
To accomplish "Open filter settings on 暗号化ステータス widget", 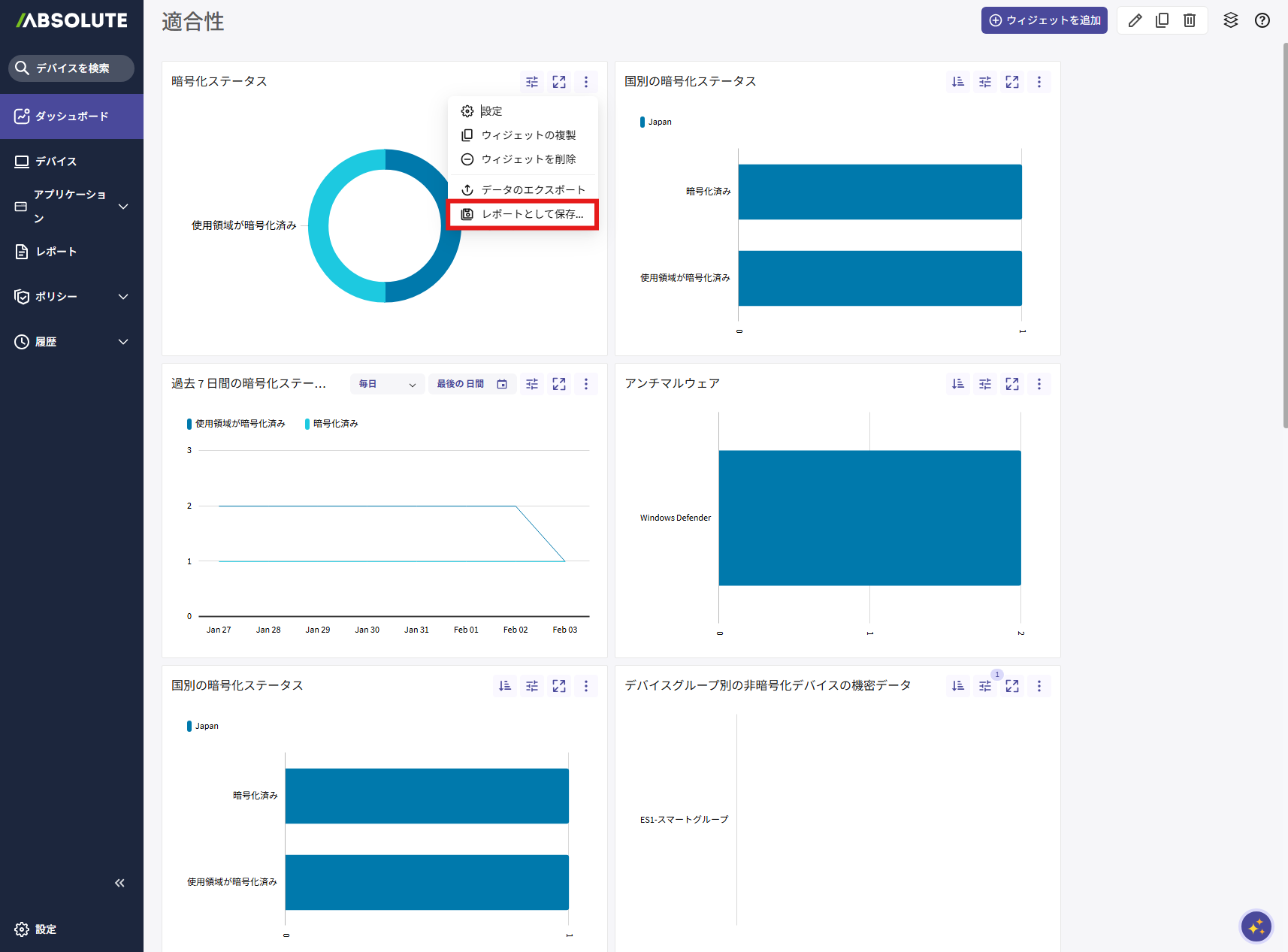I will tap(532, 82).
